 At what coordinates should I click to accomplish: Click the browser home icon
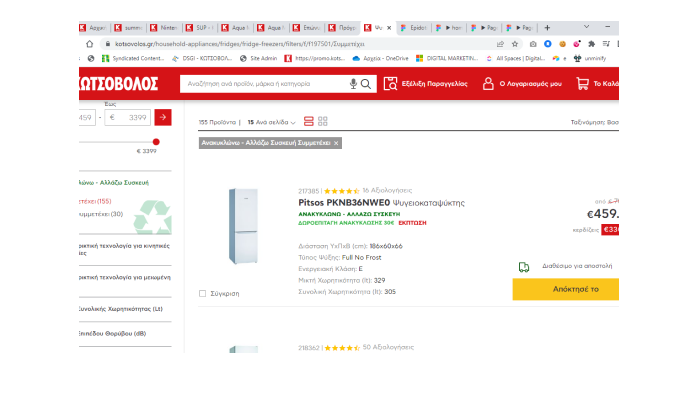89,44
